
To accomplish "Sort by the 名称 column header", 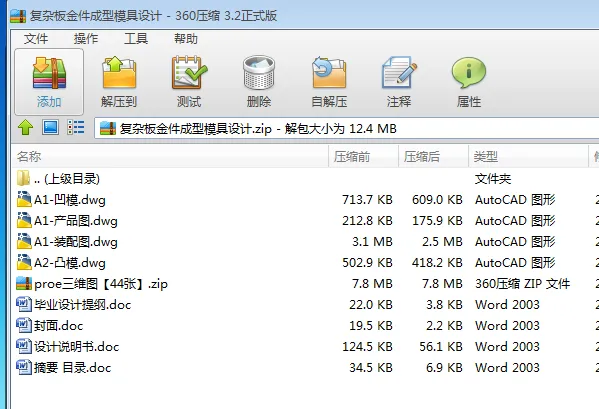I will point(170,156).
